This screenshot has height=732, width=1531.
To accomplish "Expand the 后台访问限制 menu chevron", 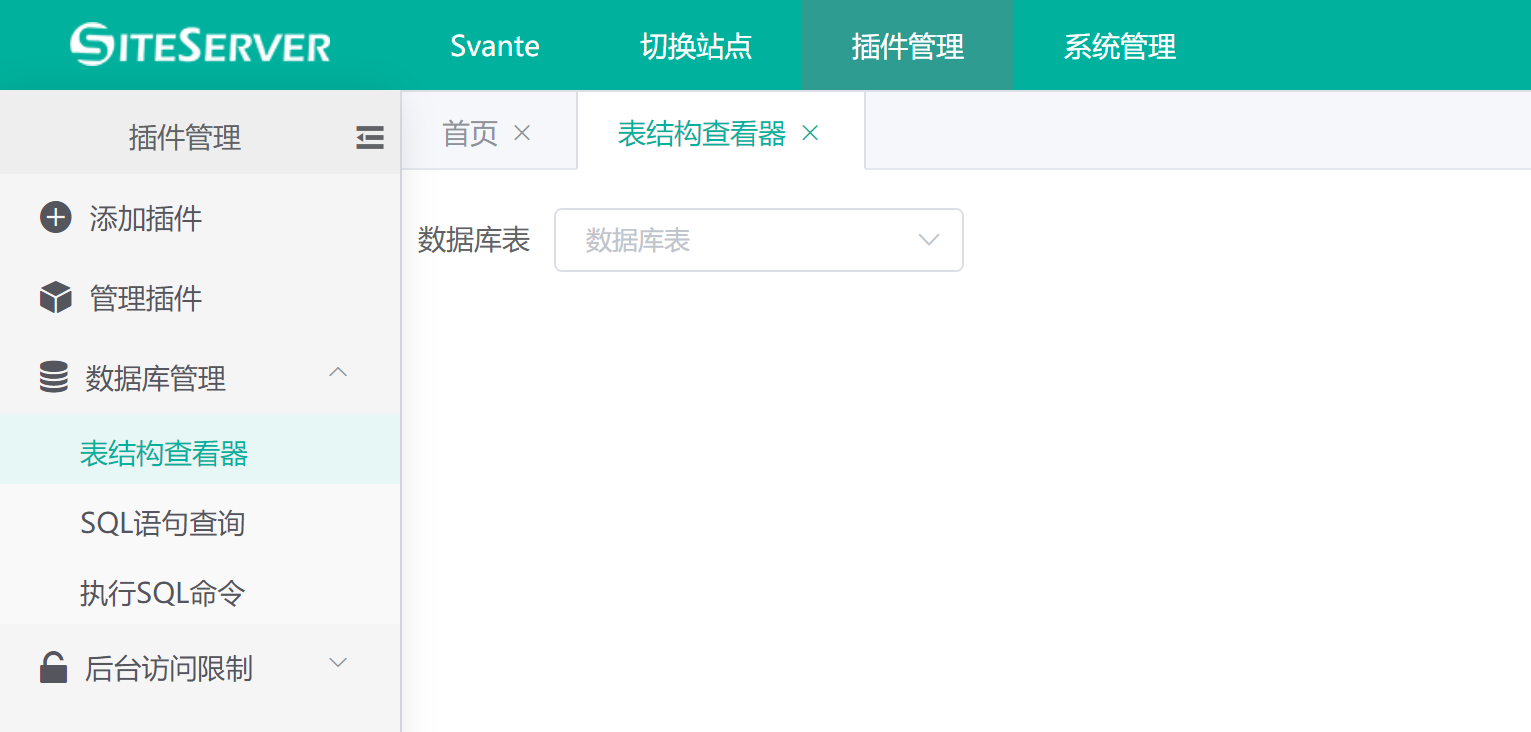I will pyautogui.click(x=339, y=663).
